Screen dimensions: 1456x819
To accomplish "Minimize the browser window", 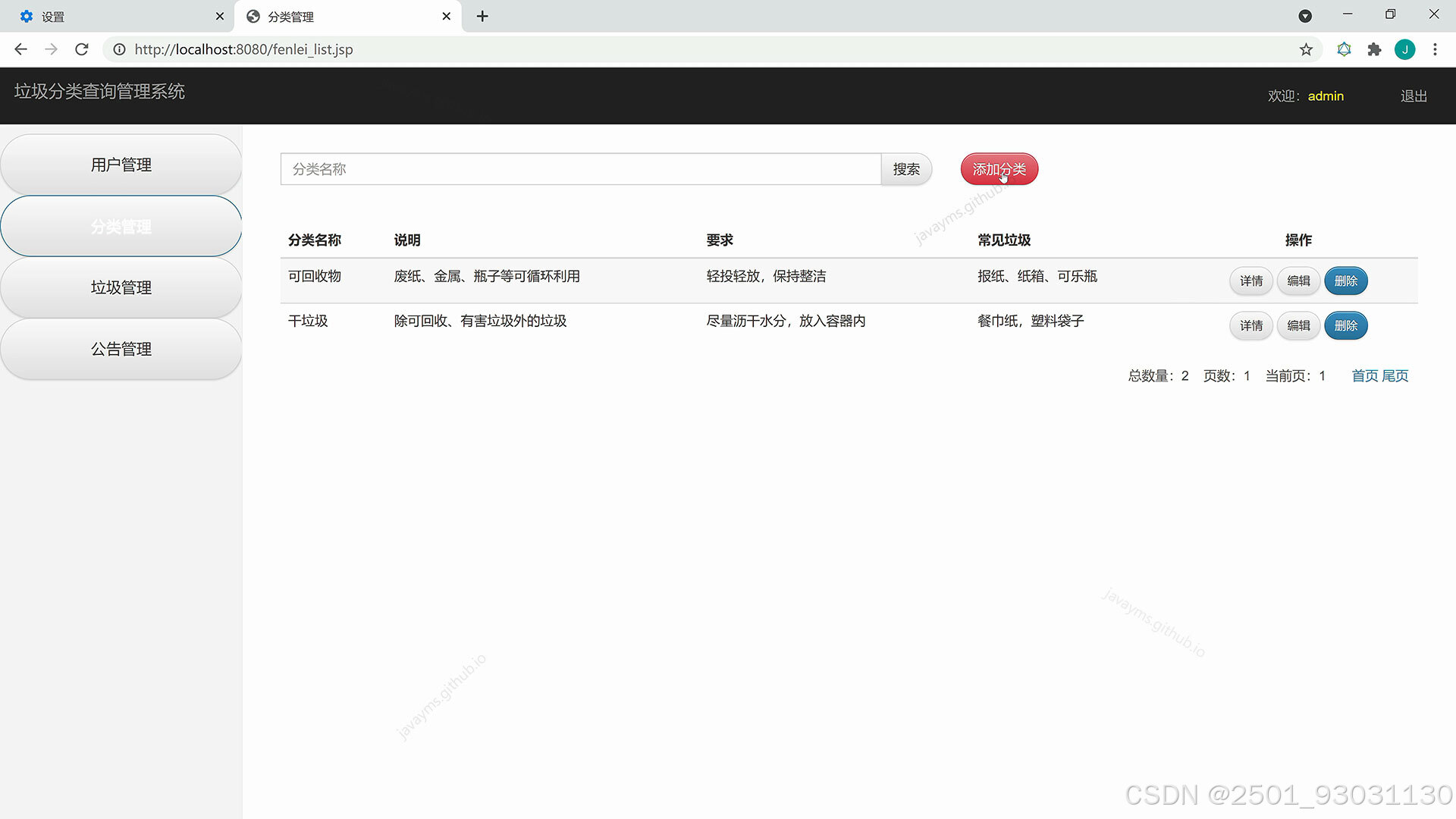I will point(1348,14).
